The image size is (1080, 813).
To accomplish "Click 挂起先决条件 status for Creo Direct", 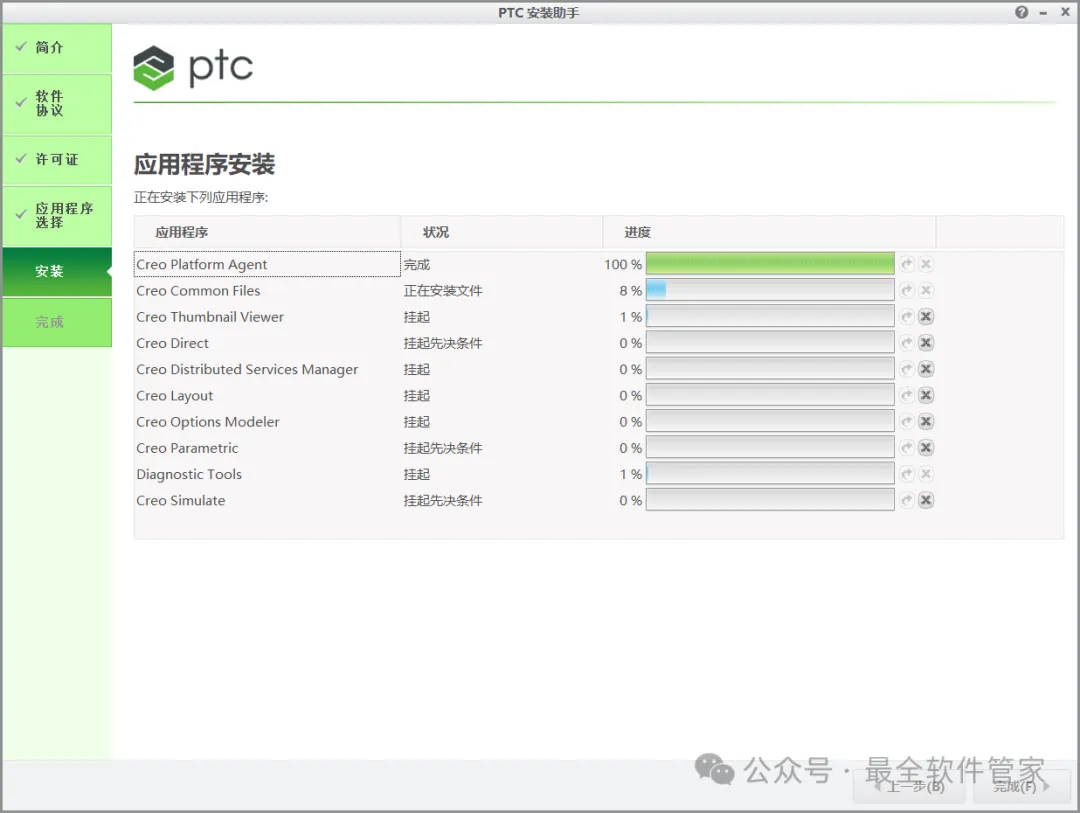I will tap(443, 343).
